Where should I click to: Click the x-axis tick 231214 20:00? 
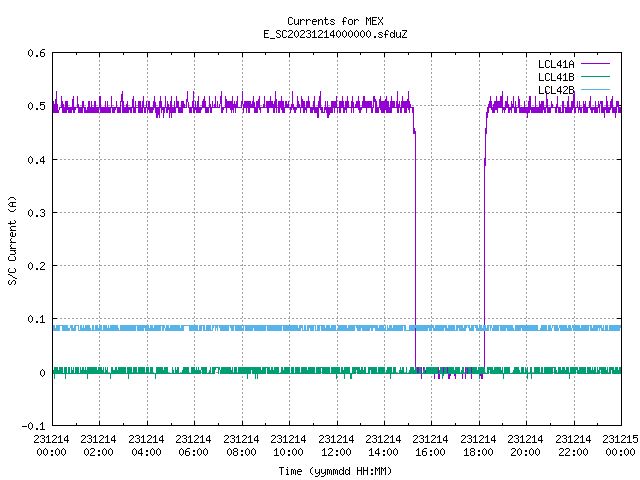click(x=525, y=446)
